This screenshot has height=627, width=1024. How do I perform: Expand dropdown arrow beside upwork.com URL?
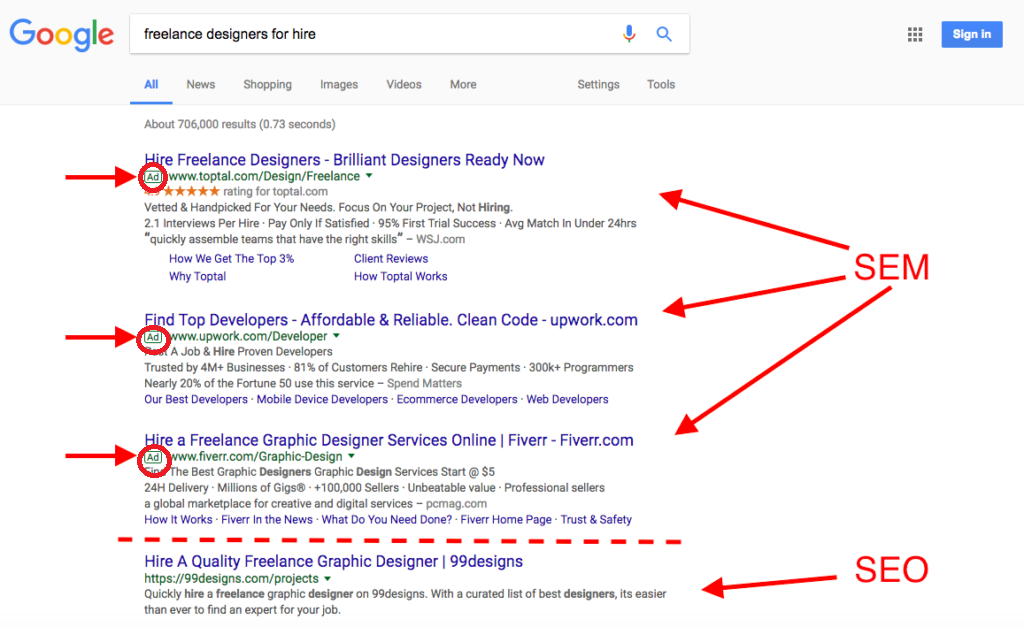tap(336, 336)
